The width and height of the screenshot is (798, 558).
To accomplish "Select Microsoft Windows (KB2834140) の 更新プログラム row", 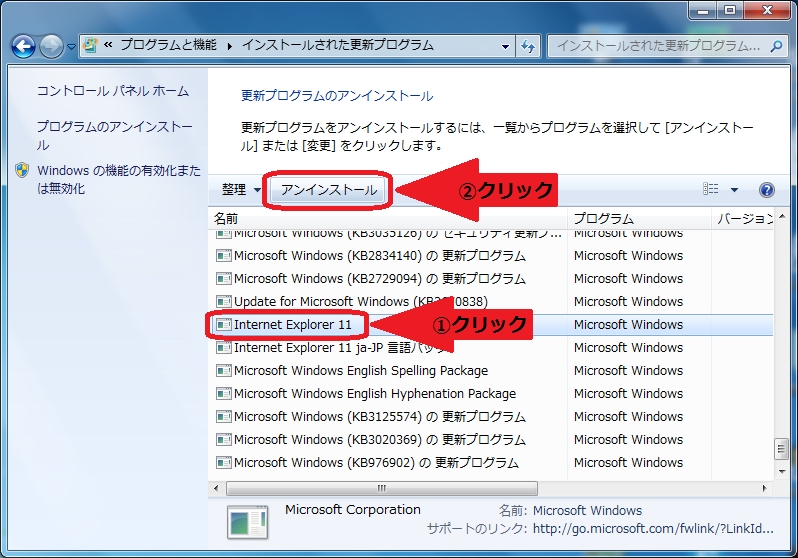I will coord(493,256).
